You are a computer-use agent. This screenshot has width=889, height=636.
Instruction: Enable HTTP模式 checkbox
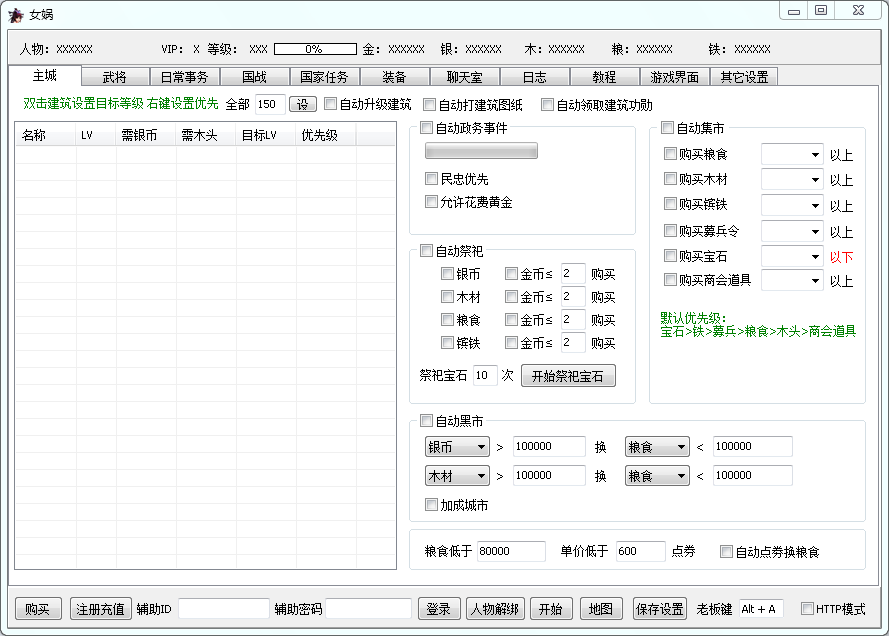click(x=807, y=609)
